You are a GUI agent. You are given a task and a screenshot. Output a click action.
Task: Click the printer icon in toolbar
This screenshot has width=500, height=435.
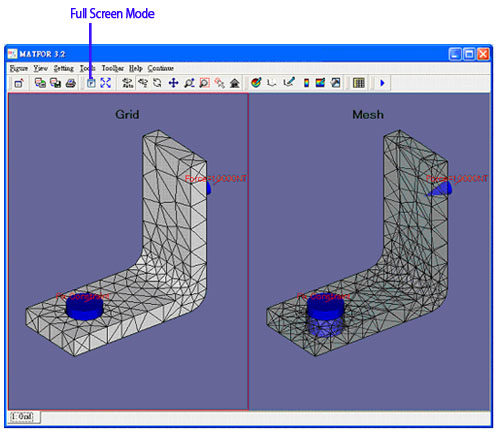tap(70, 83)
